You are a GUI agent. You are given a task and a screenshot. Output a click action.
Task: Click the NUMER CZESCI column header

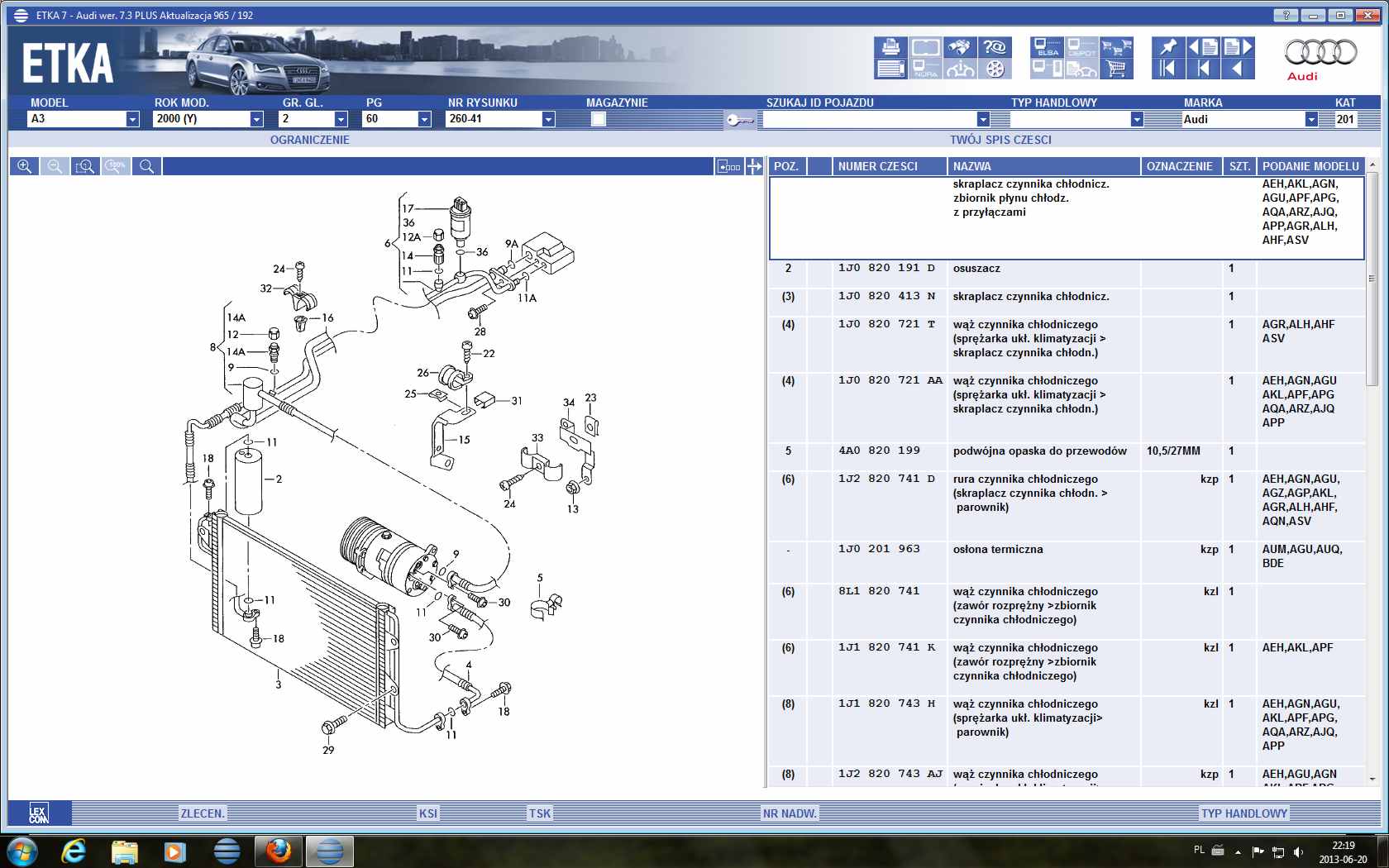pyautogui.click(x=890, y=166)
